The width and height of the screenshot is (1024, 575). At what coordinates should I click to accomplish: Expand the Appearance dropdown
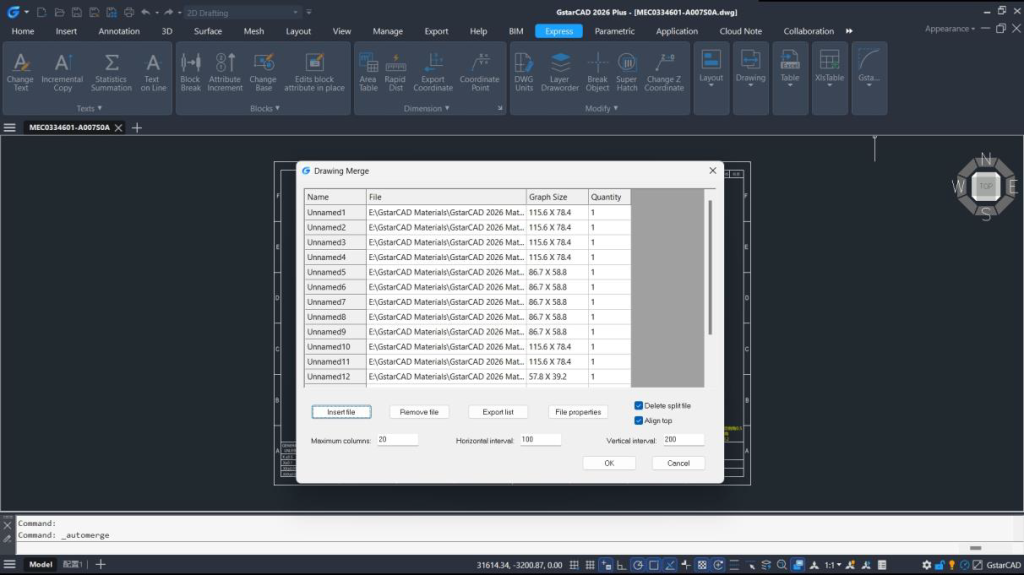tap(950, 29)
